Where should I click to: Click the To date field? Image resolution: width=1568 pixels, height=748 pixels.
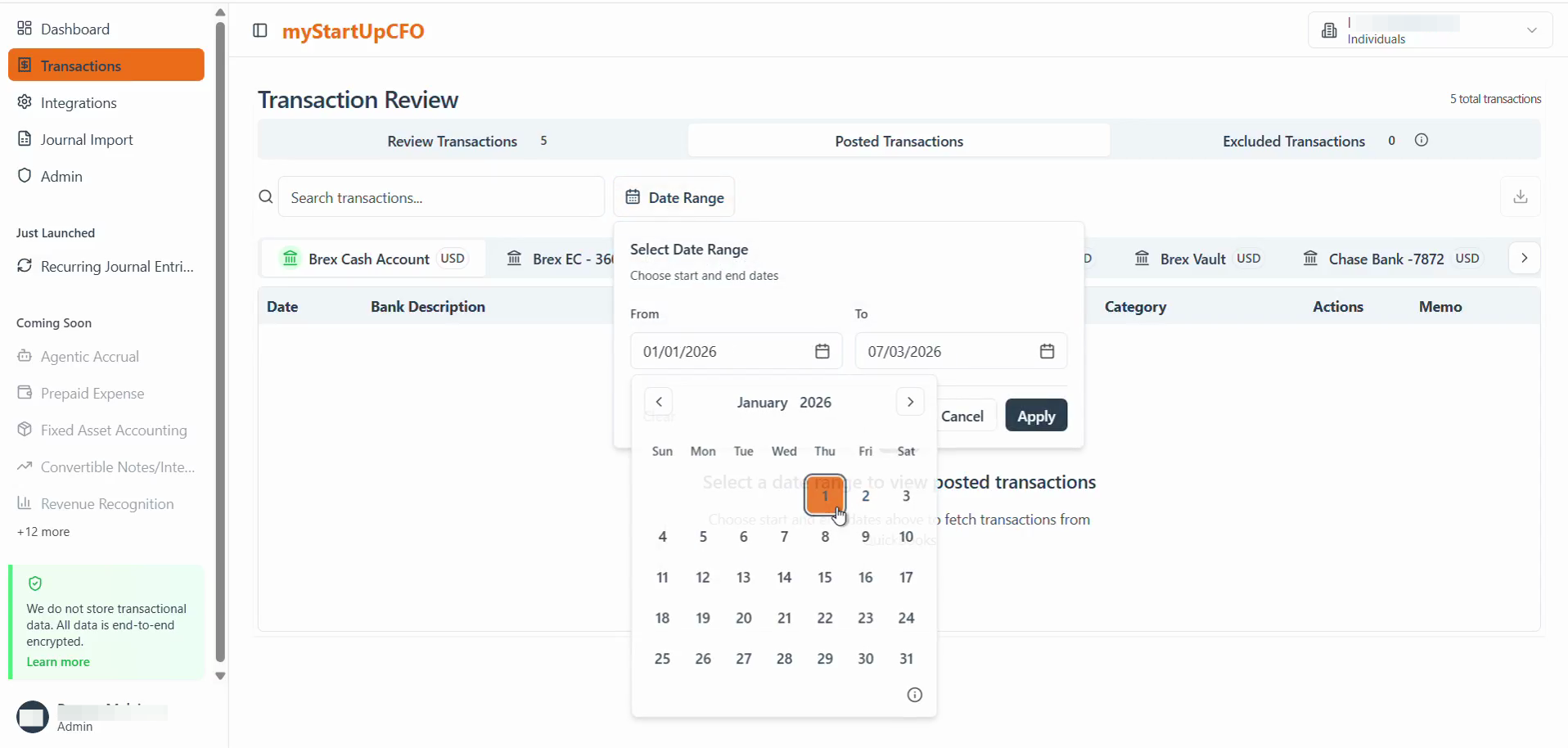pos(961,351)
